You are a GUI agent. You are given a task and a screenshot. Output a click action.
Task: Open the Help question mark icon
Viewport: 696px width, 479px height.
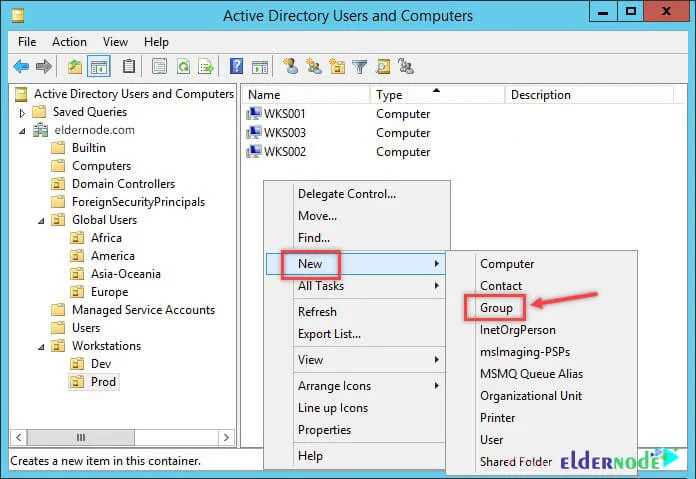tap(236, 67)
